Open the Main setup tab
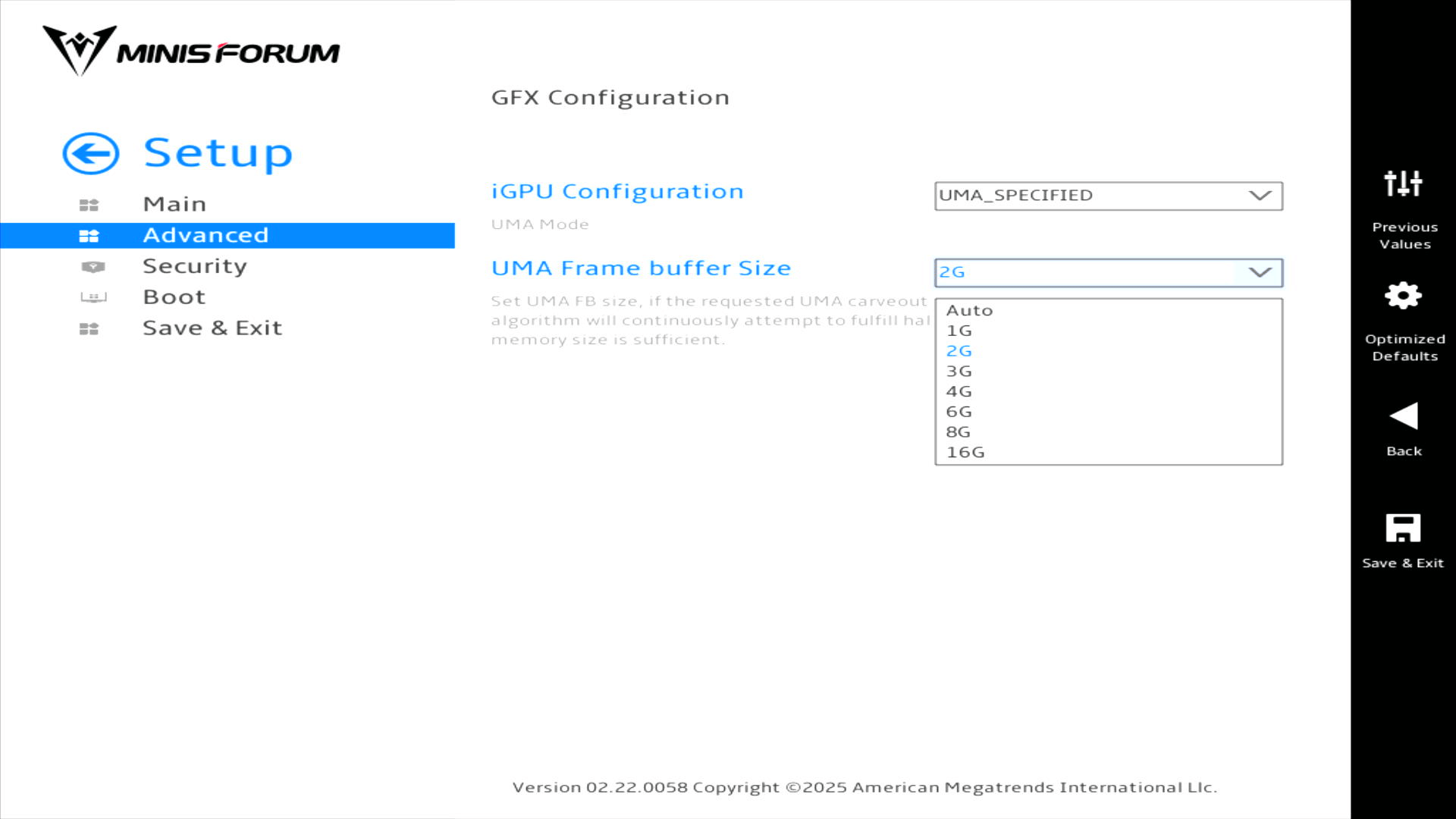This screenshot has height=819, width=1456. click(174, 204)
